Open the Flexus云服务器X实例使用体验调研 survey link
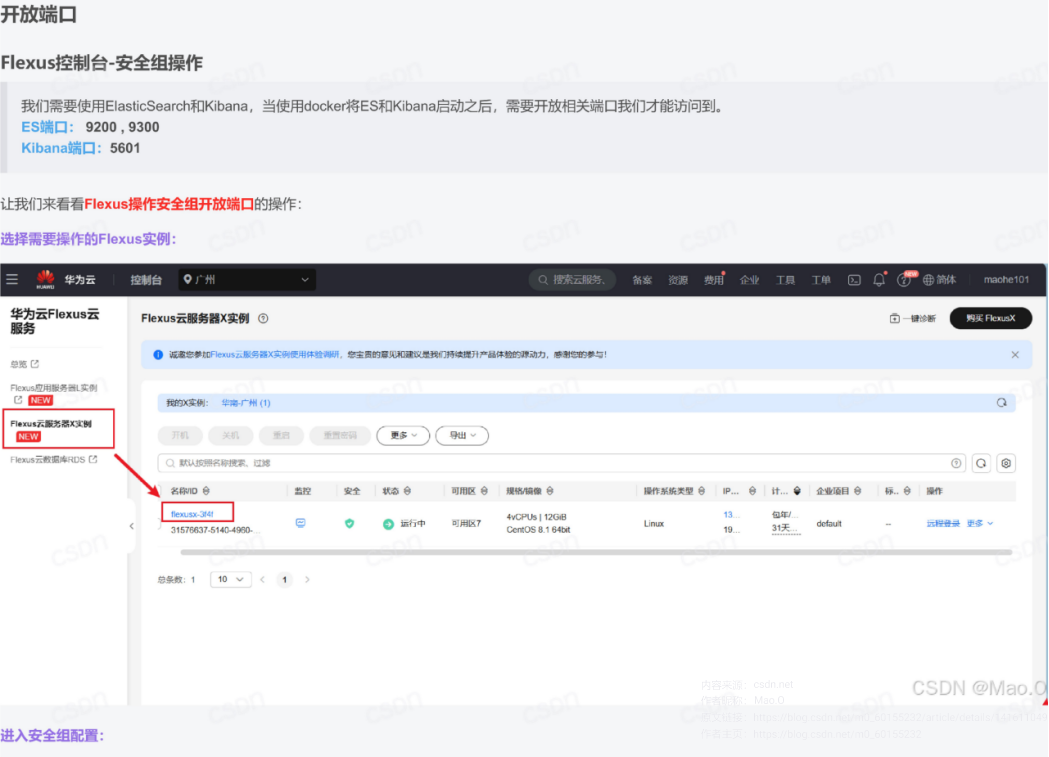Screen dimensions: 1049x757 pyautogui.click(x=275, y=354)
